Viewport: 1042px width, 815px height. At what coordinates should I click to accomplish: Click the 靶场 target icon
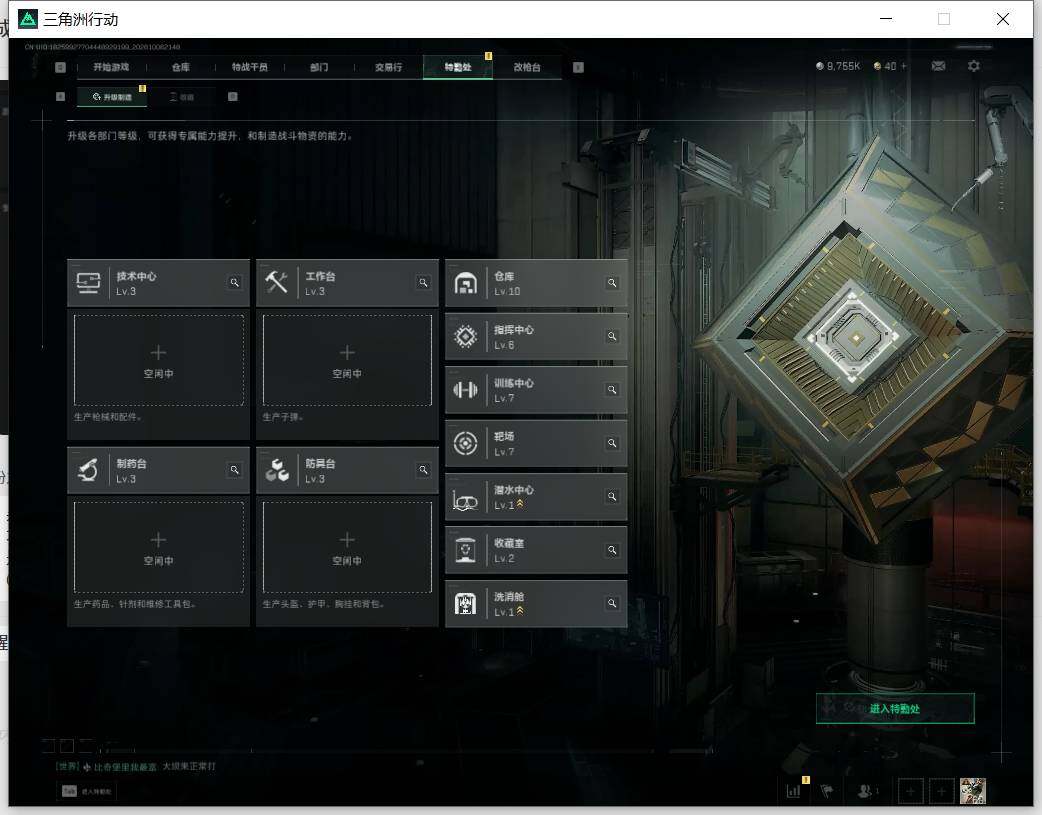point(466,443)
